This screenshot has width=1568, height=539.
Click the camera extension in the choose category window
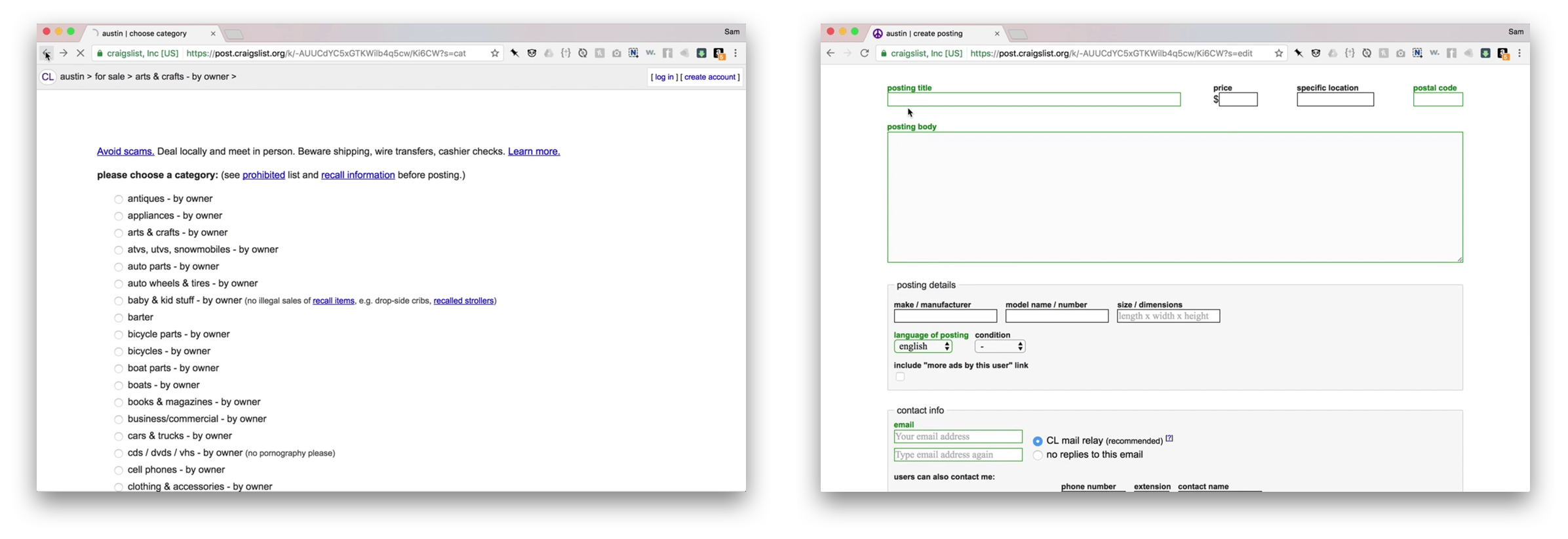[x=617, y=53]
